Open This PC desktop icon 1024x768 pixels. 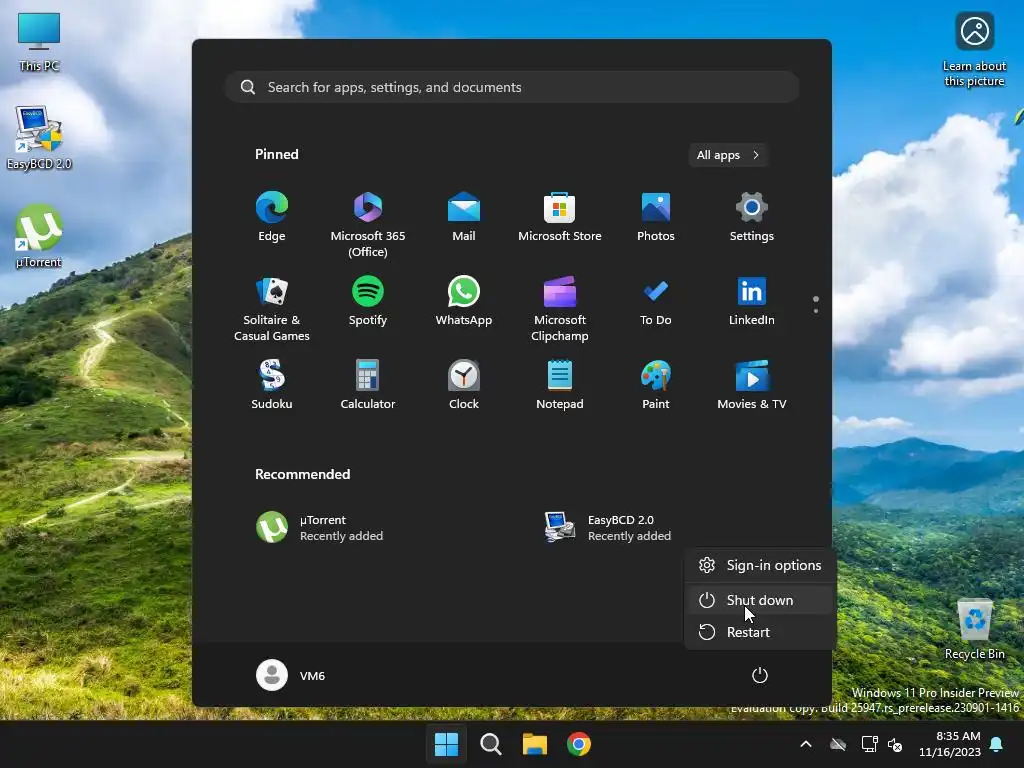tap(39, 42)
